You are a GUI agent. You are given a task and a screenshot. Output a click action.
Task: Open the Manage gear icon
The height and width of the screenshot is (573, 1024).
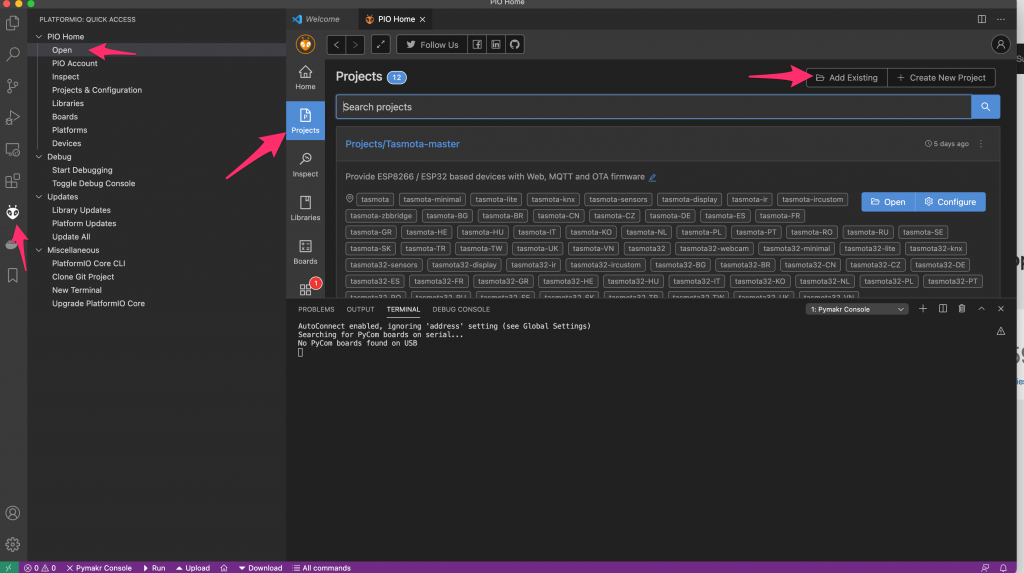[12, 544]
